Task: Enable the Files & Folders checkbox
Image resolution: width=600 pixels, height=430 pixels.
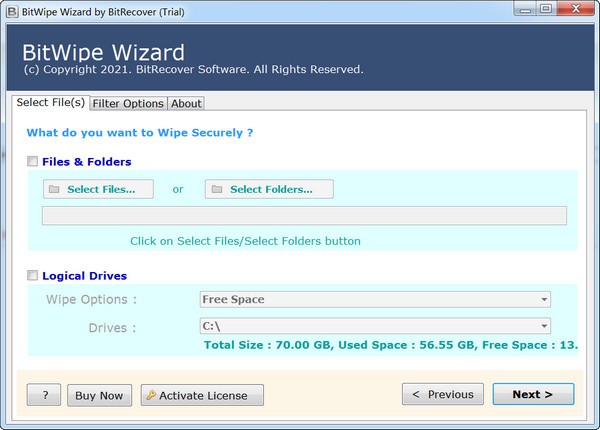Action: [33, 161]
